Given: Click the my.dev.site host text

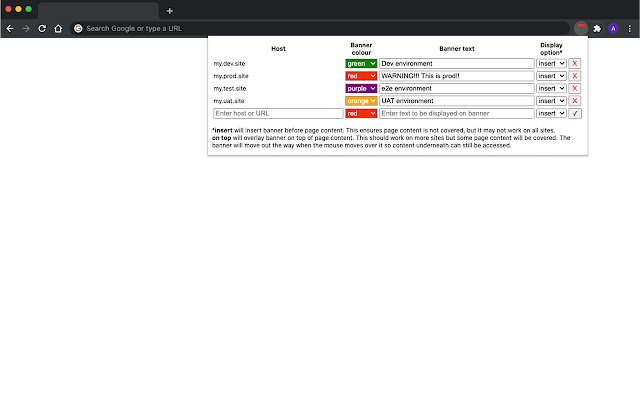Looking at the screenshot, I should 229,64.
